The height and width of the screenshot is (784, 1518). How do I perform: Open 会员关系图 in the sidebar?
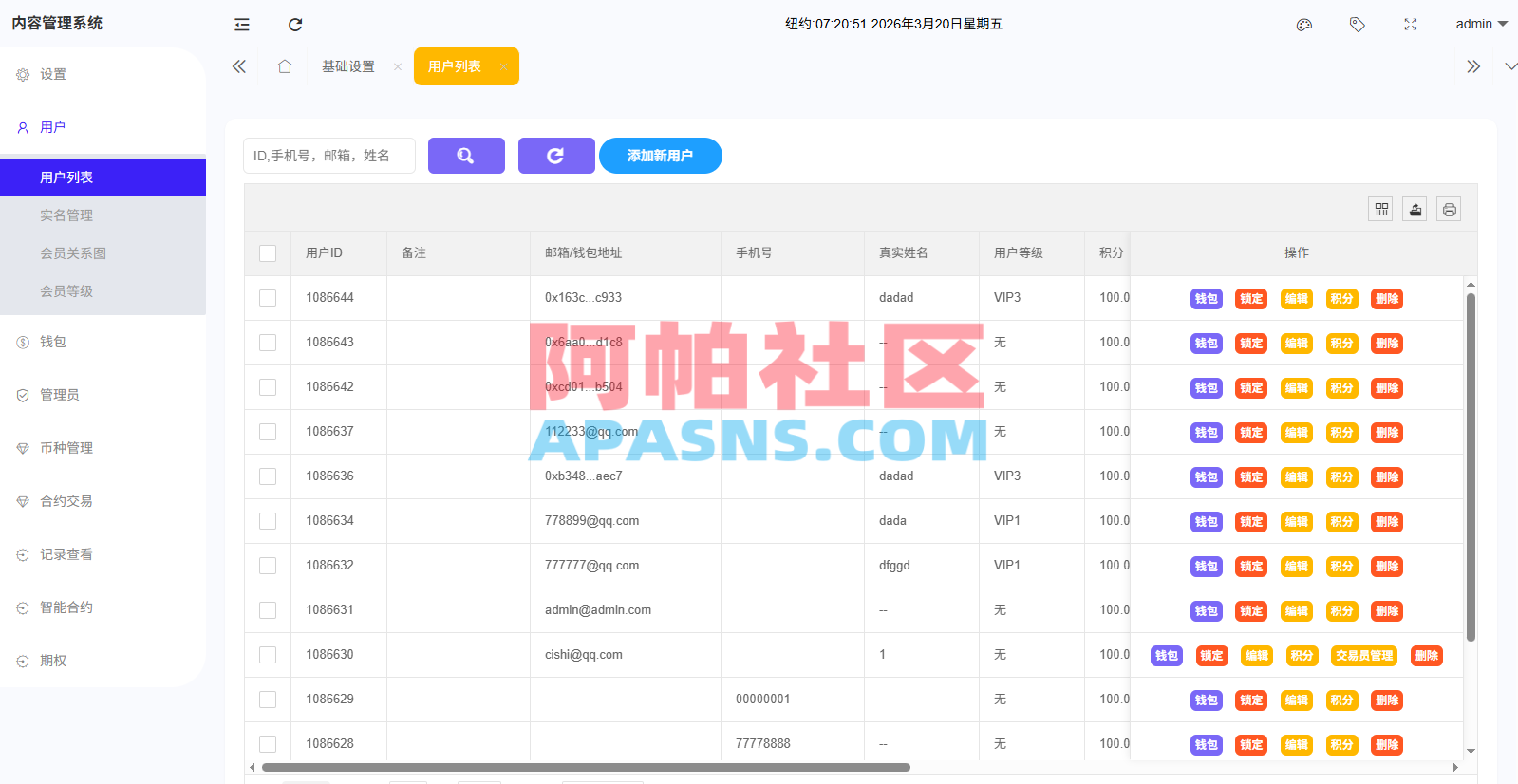click(x=103, y=253)
